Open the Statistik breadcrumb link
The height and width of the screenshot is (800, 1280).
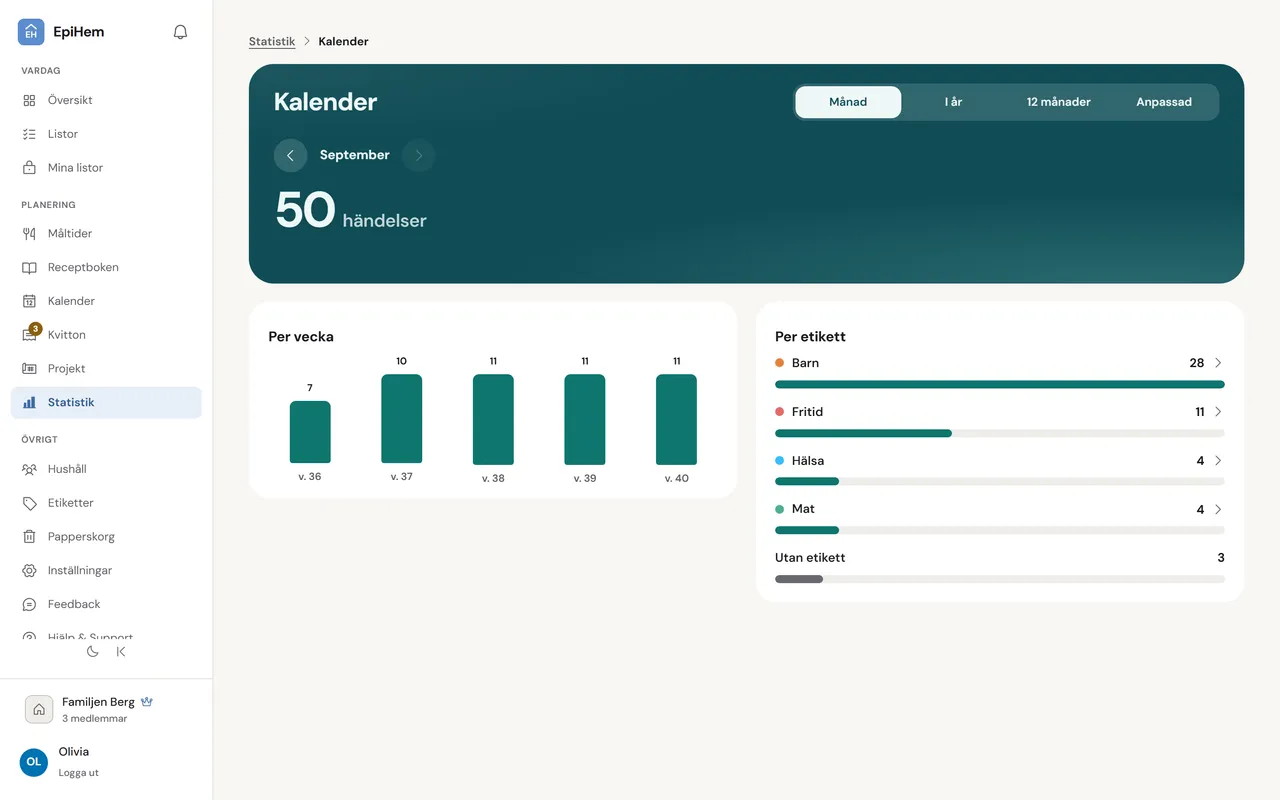coord(272,42)
